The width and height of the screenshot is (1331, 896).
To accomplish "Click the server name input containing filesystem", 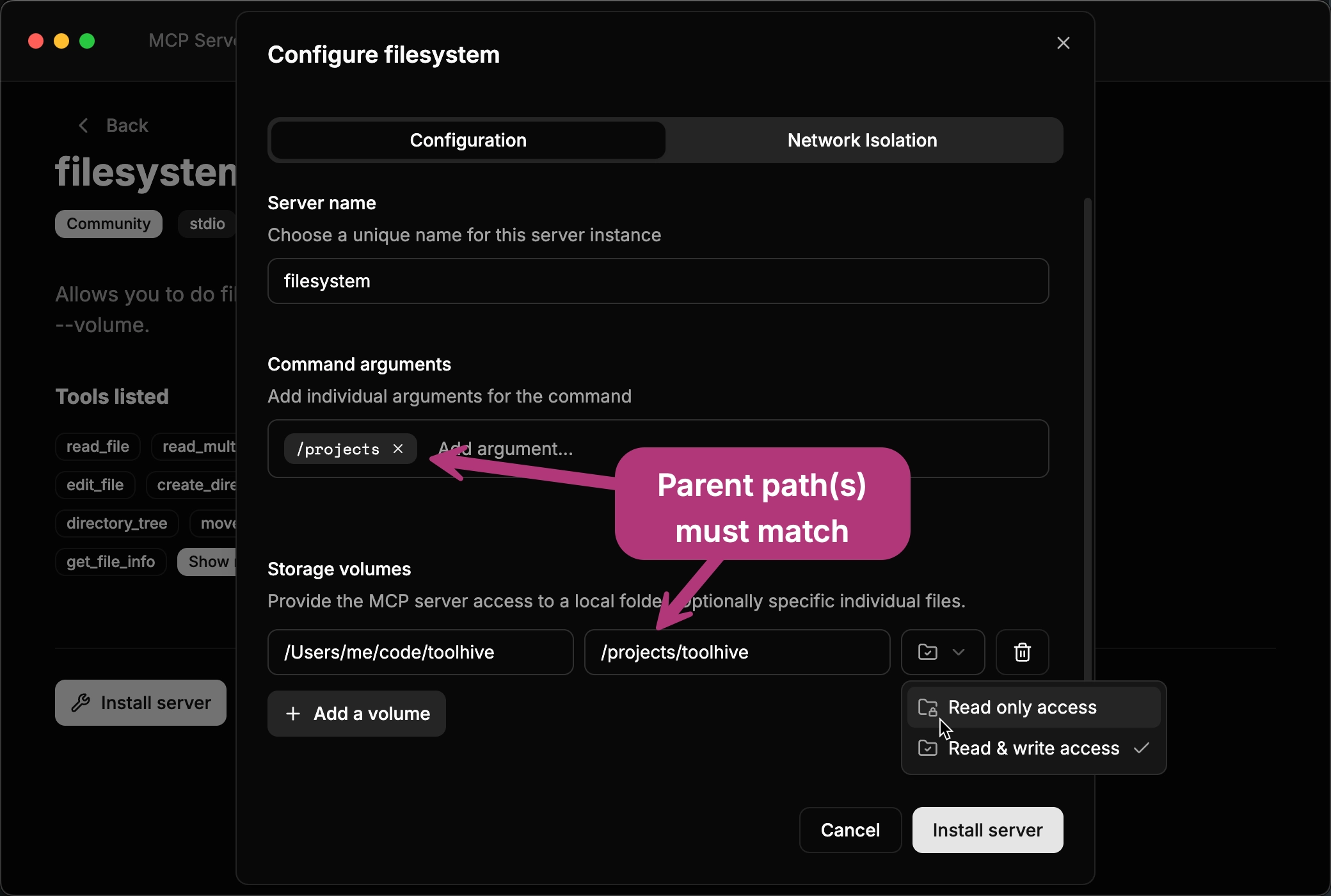I will click(x=657, y=280).
